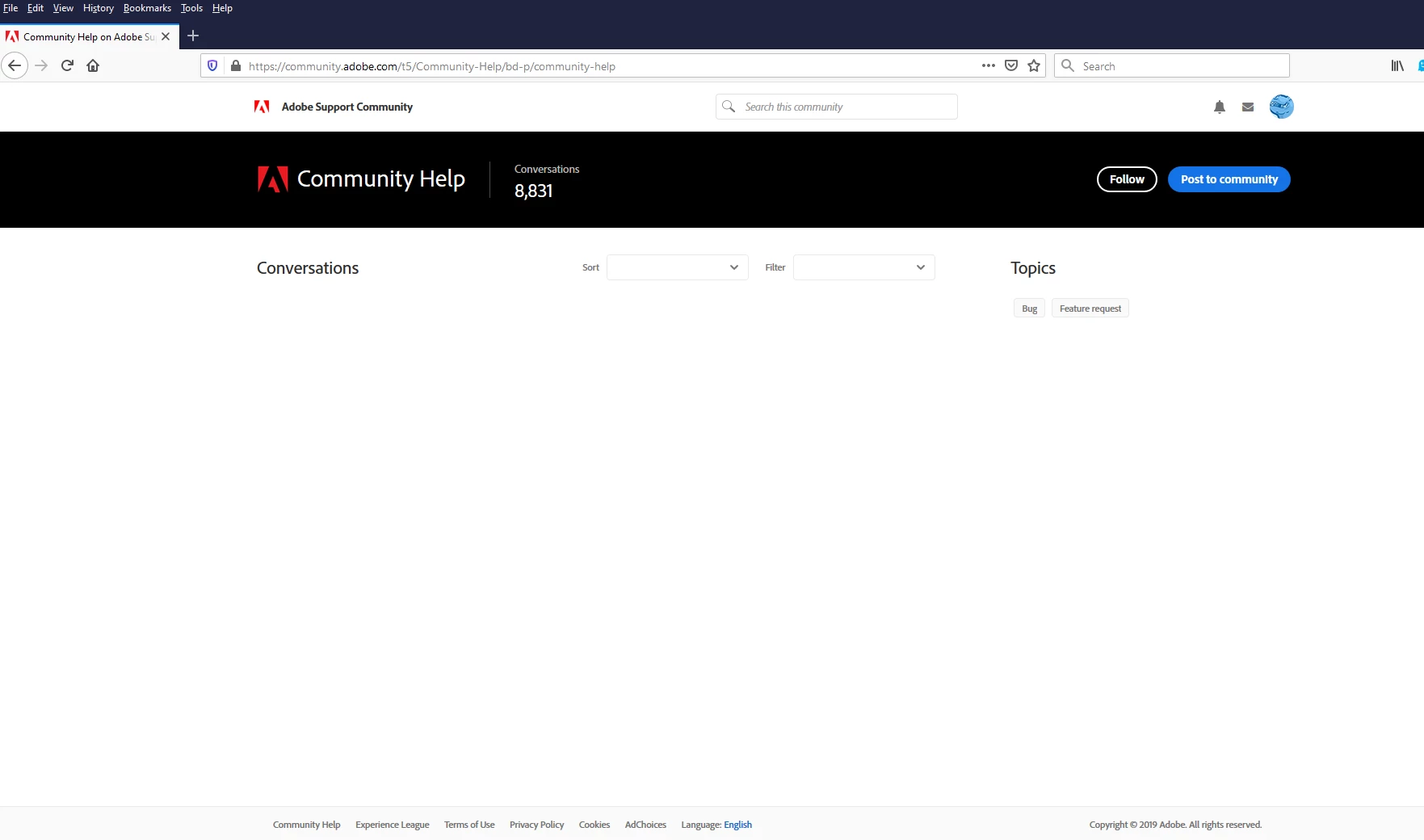Open messages envelope icon

(x=1248, y=107)
